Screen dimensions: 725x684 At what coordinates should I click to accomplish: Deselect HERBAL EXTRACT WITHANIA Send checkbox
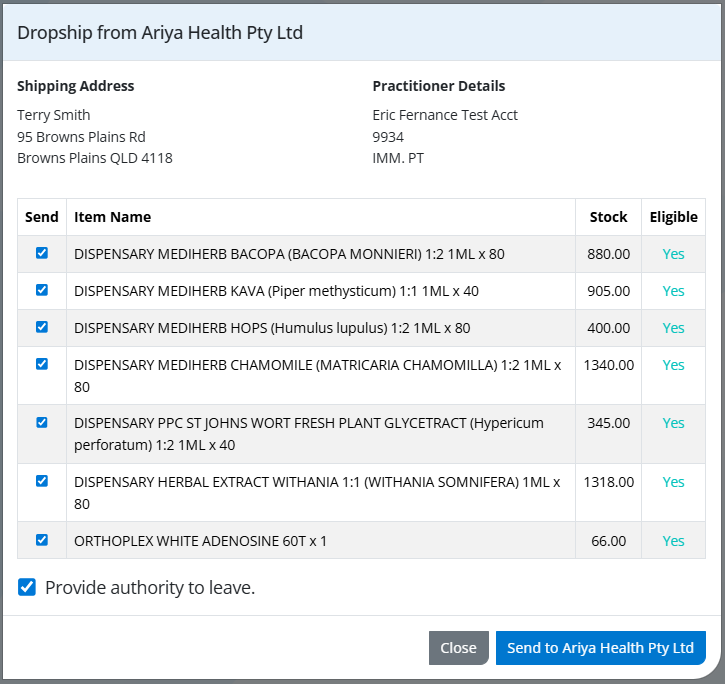(42, 481)
